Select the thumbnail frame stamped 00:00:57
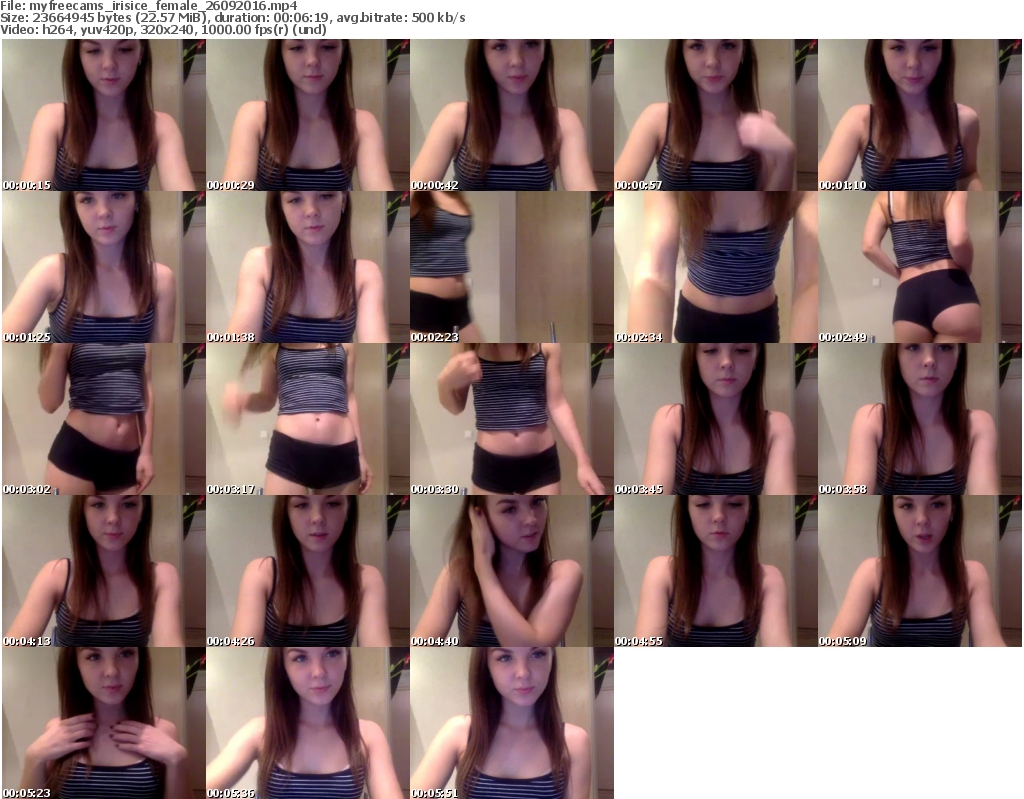Viewport: 1024px width, 799px height. pos(716,115)
